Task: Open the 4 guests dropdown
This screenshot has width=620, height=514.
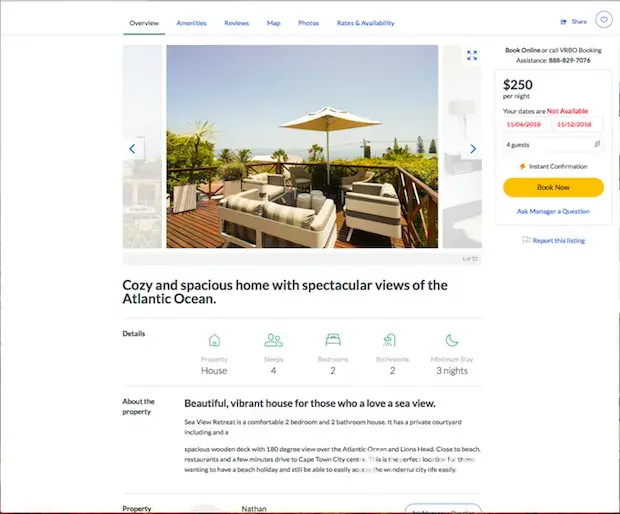Action: 553,145
